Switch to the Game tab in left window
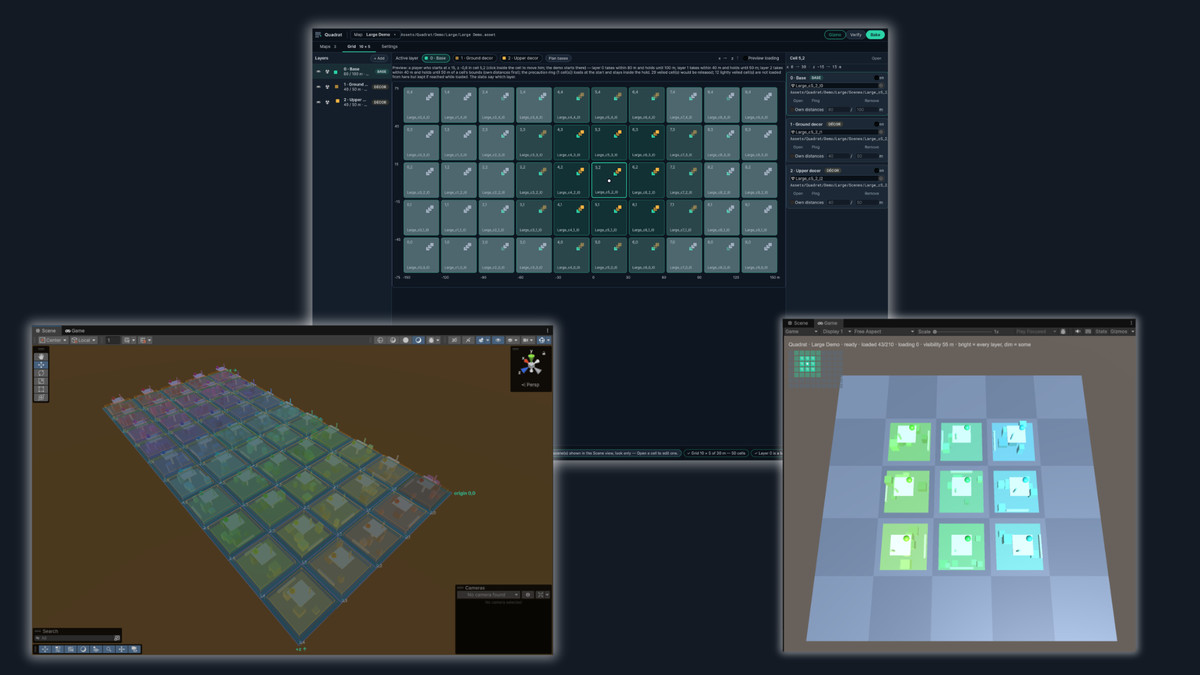This screenshot has width=1200, height=675. tap(75, 330)
